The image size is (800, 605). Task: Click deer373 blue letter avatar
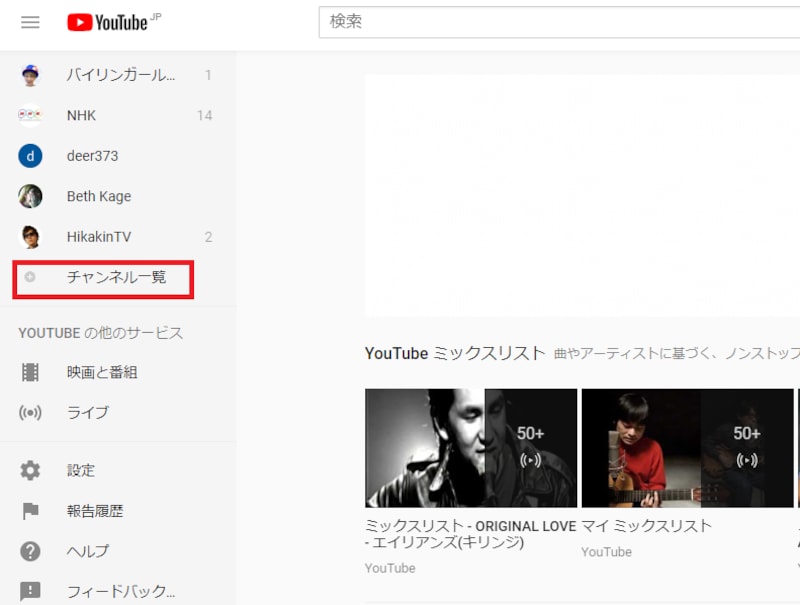click(30, 156)
